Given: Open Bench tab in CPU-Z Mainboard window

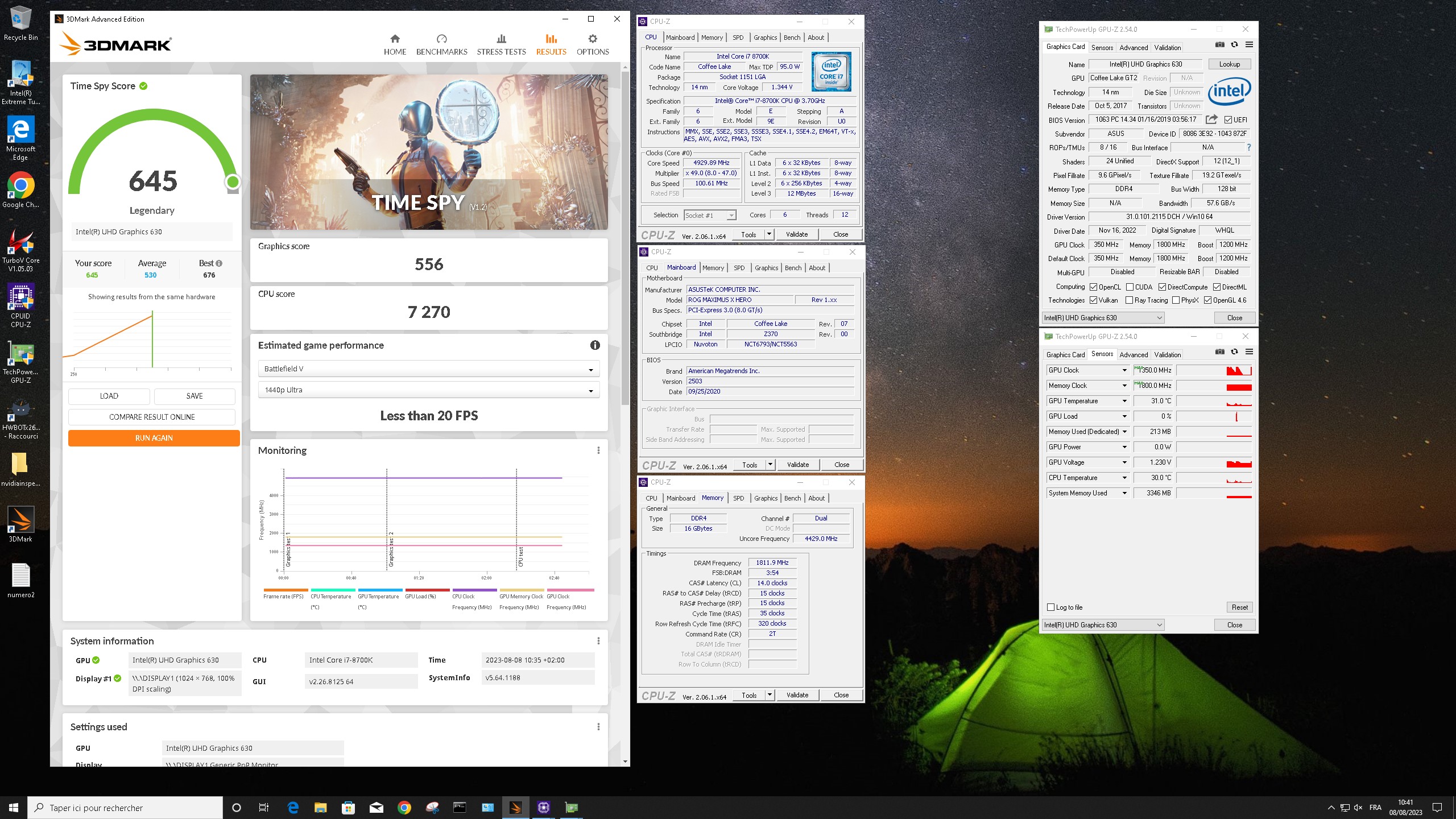Looking at the screenshot, I should point(793,268).
